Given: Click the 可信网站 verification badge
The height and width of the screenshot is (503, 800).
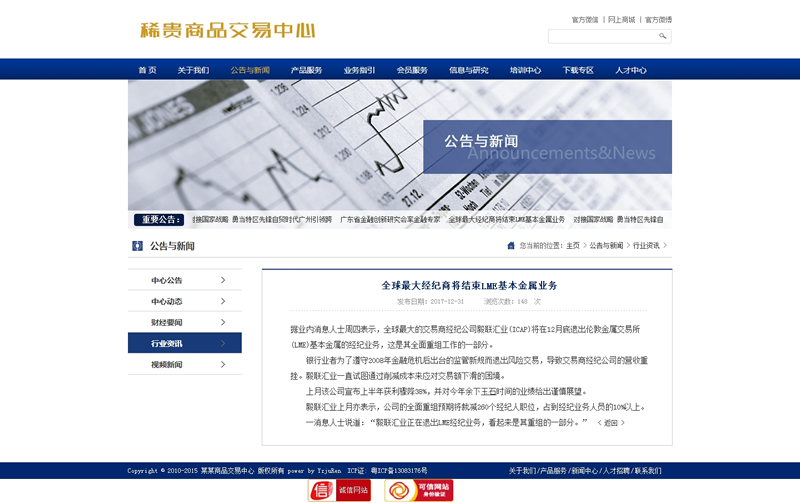Looking at the screenshot, I should click(418, 490).
